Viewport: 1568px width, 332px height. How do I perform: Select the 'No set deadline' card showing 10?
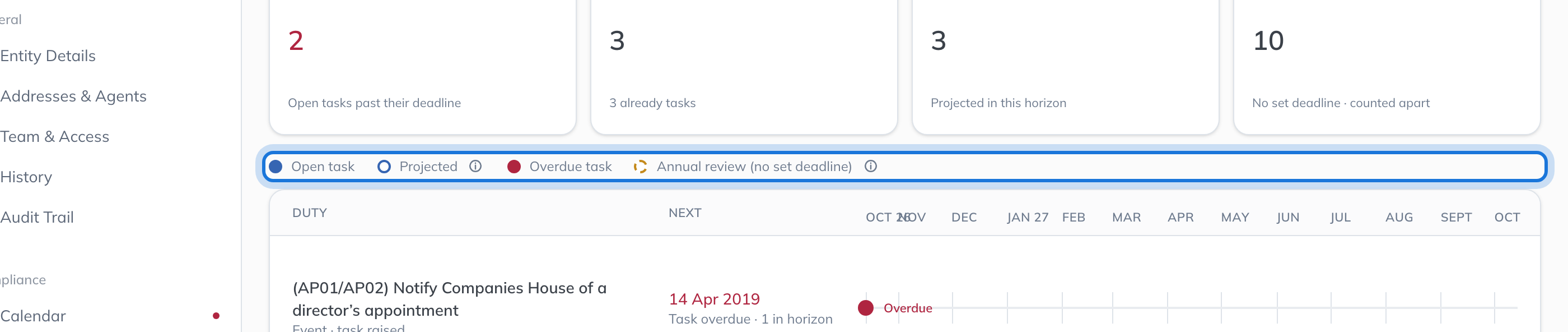click(x=1387, y=66)
